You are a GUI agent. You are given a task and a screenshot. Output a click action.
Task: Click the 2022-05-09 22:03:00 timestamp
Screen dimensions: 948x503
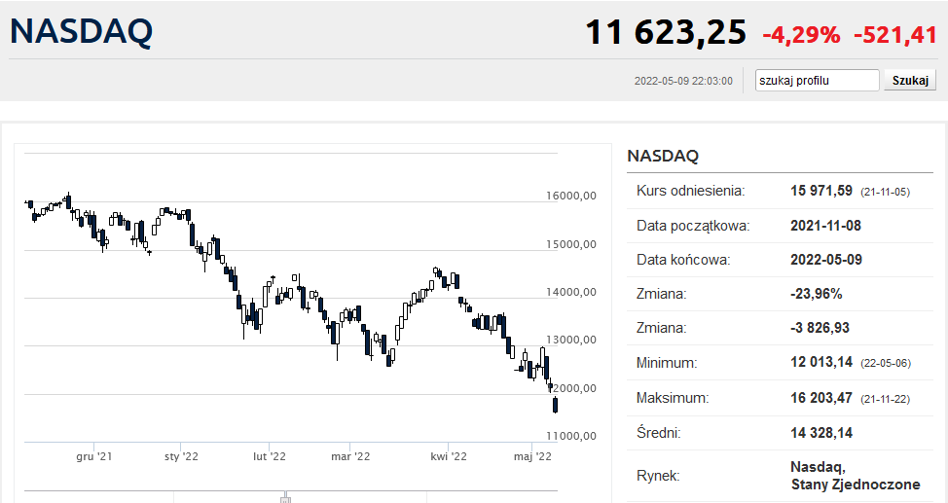pos(683,81)
